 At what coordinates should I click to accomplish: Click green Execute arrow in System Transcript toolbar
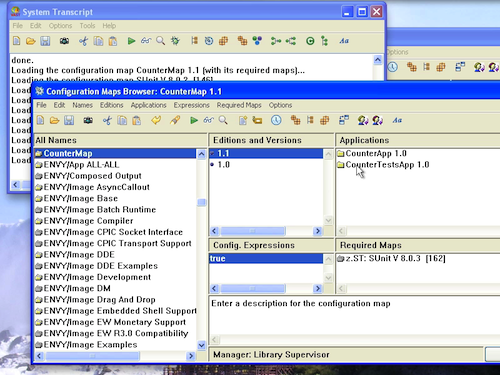tap(131, 41)
